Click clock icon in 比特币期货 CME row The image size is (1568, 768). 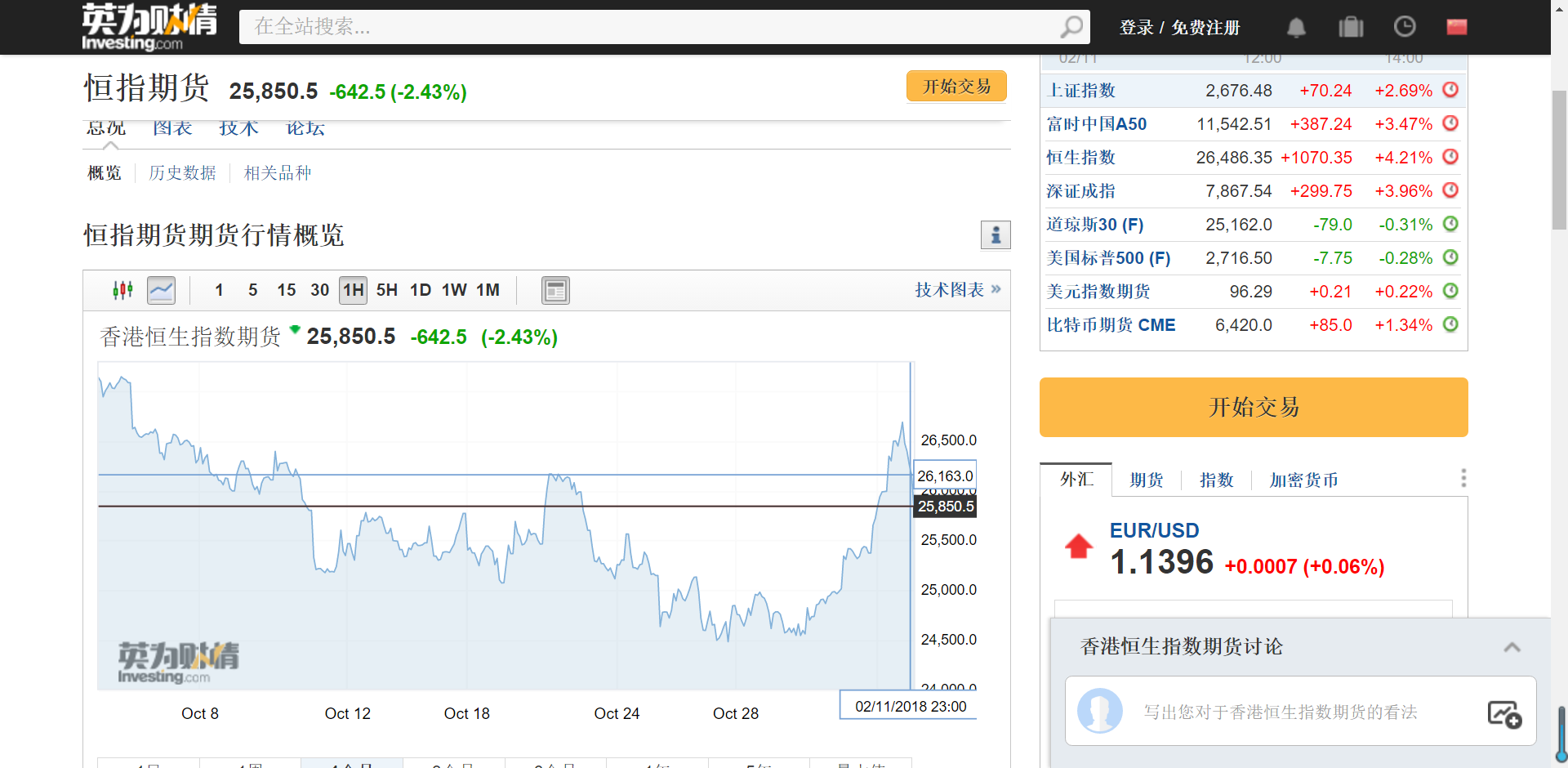pos(1450,324)
